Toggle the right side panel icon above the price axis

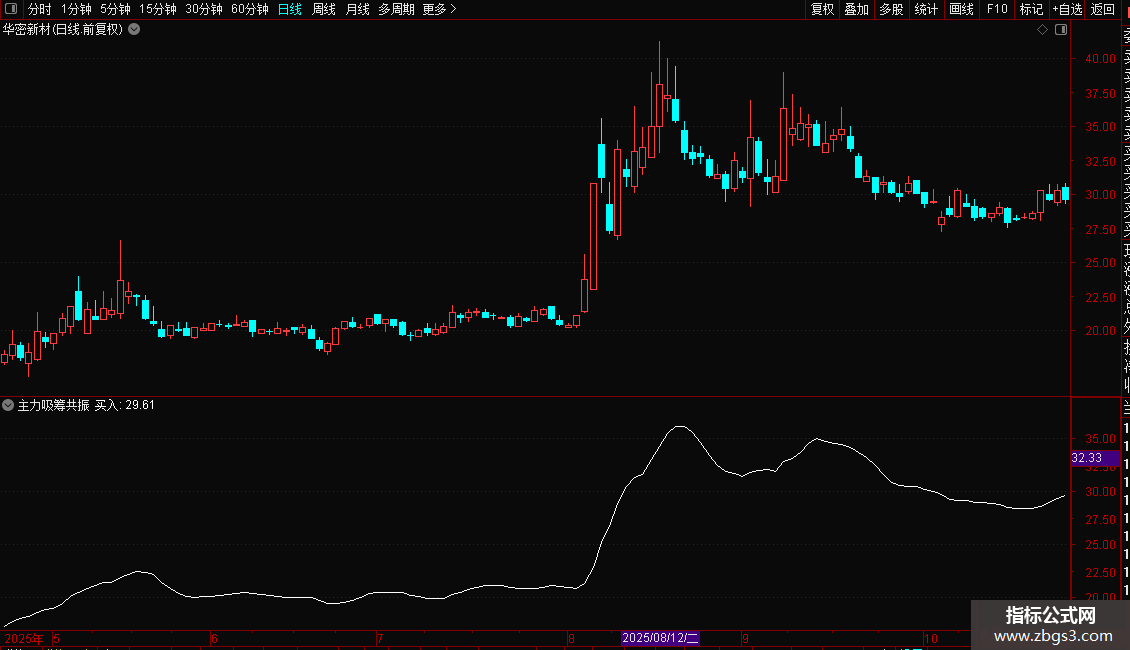click(1061, 30)
